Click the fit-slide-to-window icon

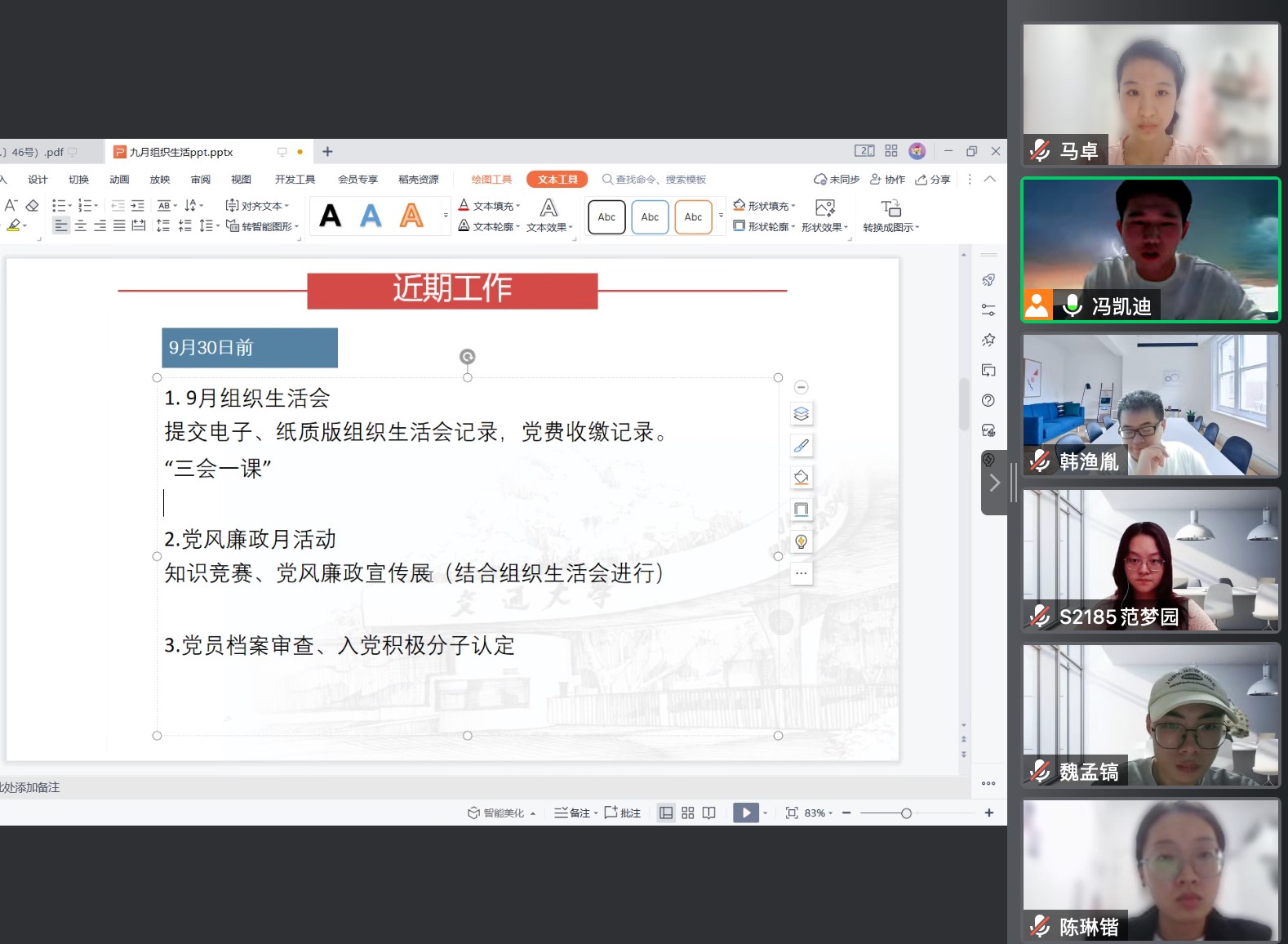791,813
